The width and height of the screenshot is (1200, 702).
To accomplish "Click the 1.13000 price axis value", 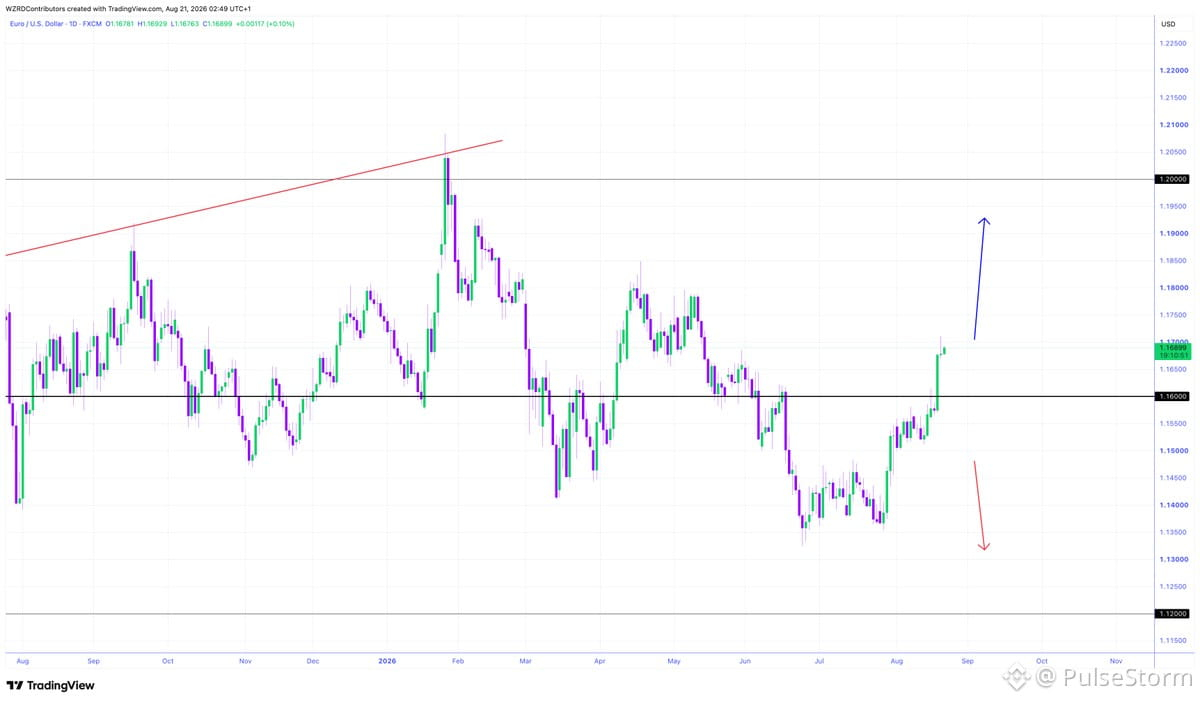I will coord(1173,559).
